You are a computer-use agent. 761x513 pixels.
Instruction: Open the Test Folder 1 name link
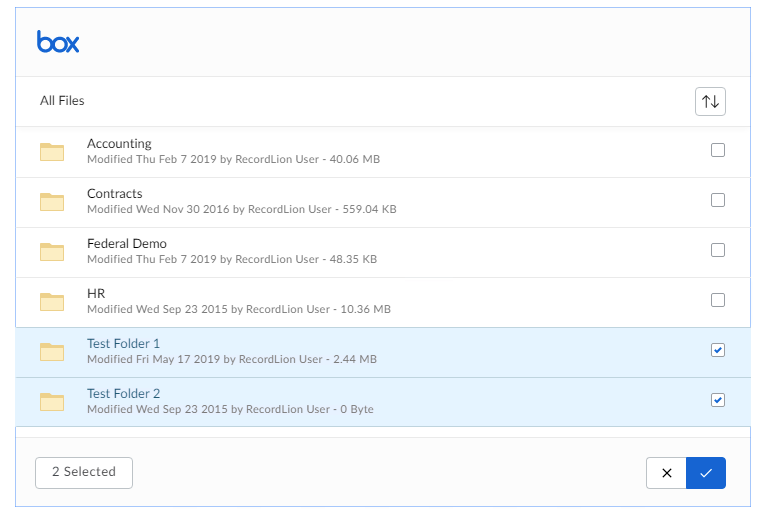tap(123, 344)
